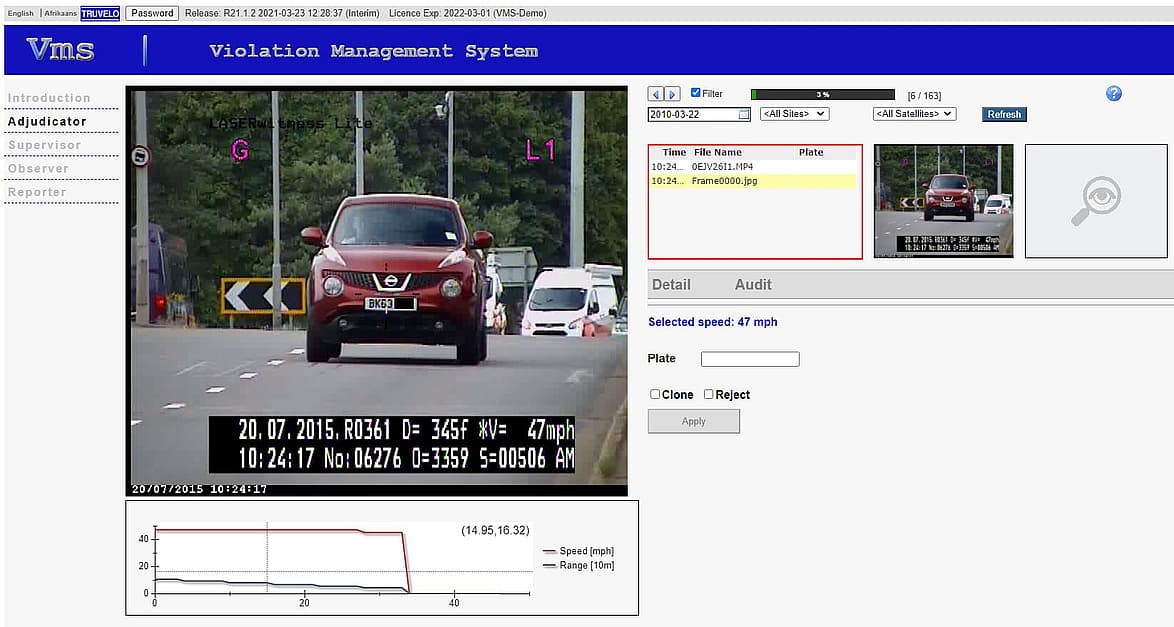Select 0EJV26I1.MP4 in the file list
The width and height of the screenshot is (1174, 627).
coord(722,166)
